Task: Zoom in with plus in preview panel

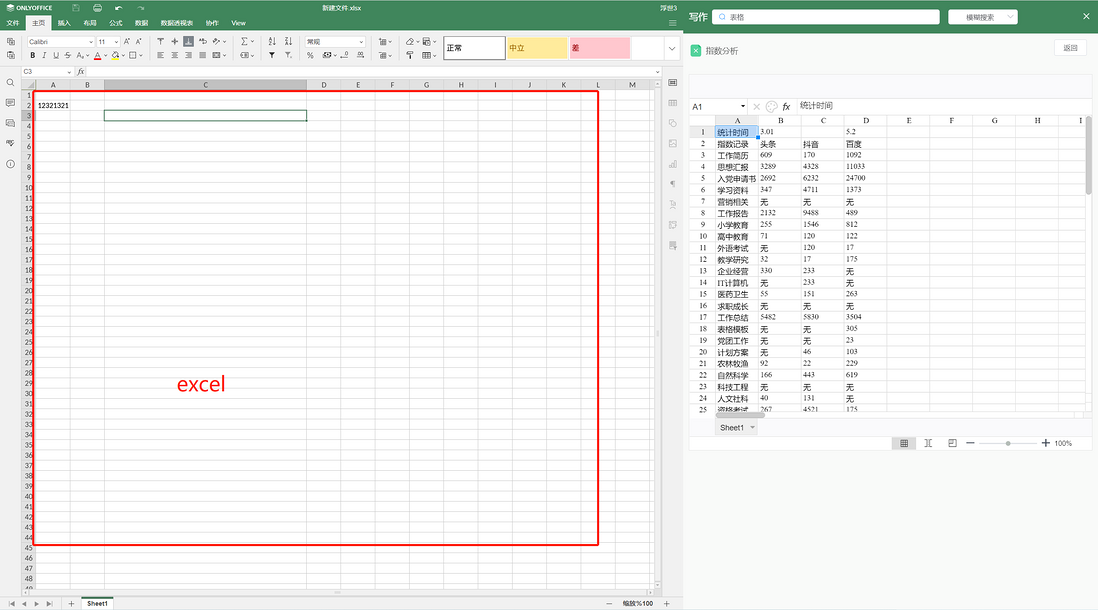Action: [x=1045, y=443]
